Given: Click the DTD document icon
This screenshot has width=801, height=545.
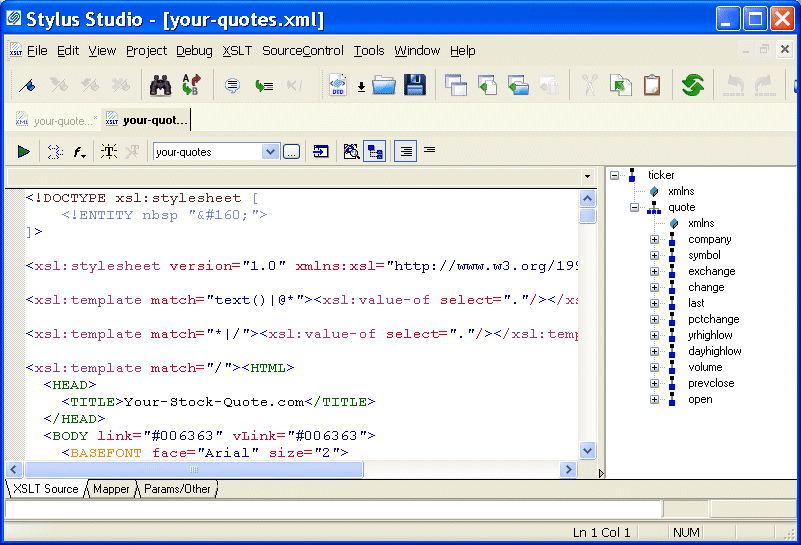Looking at the screenshot, I should point(338,86).
